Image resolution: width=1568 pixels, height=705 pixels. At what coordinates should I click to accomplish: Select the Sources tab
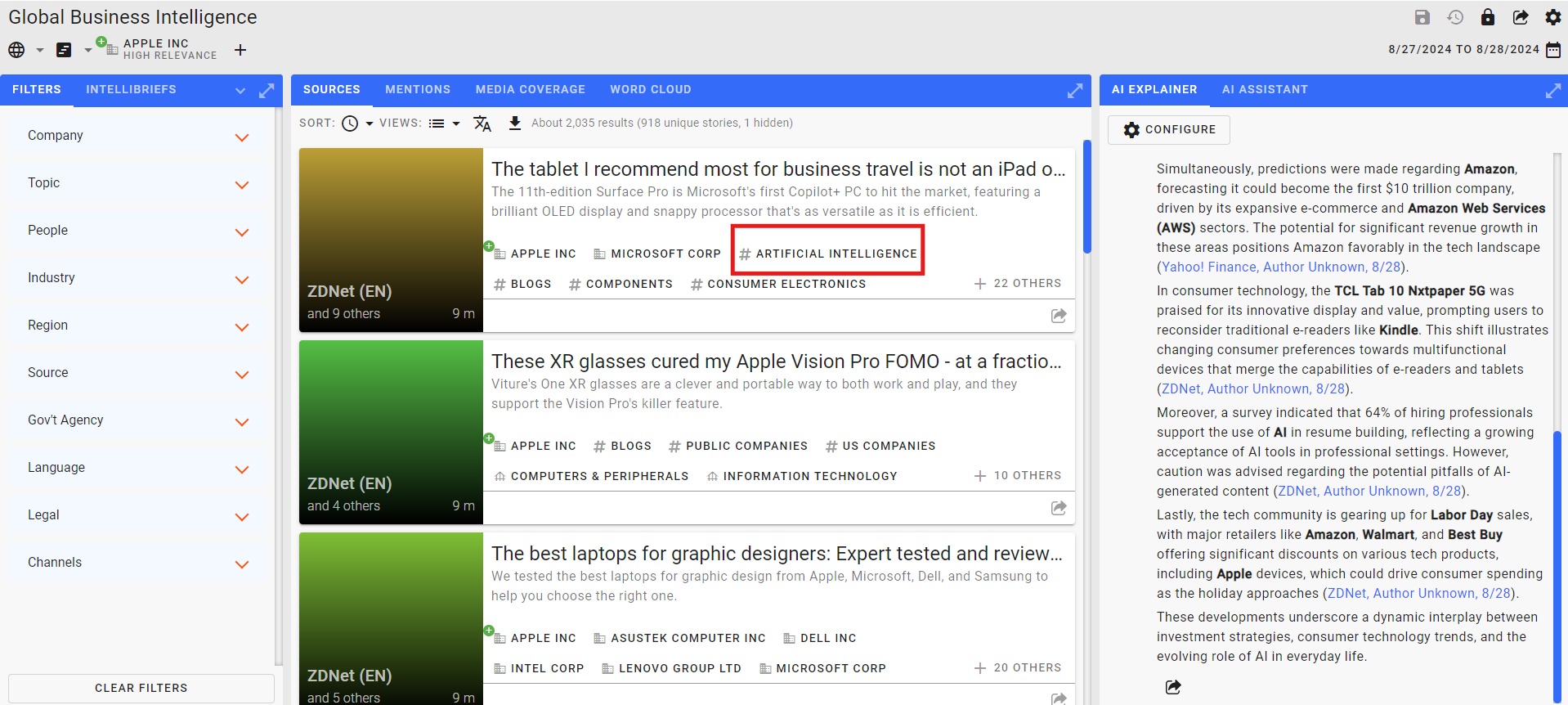tap(332, 90)
